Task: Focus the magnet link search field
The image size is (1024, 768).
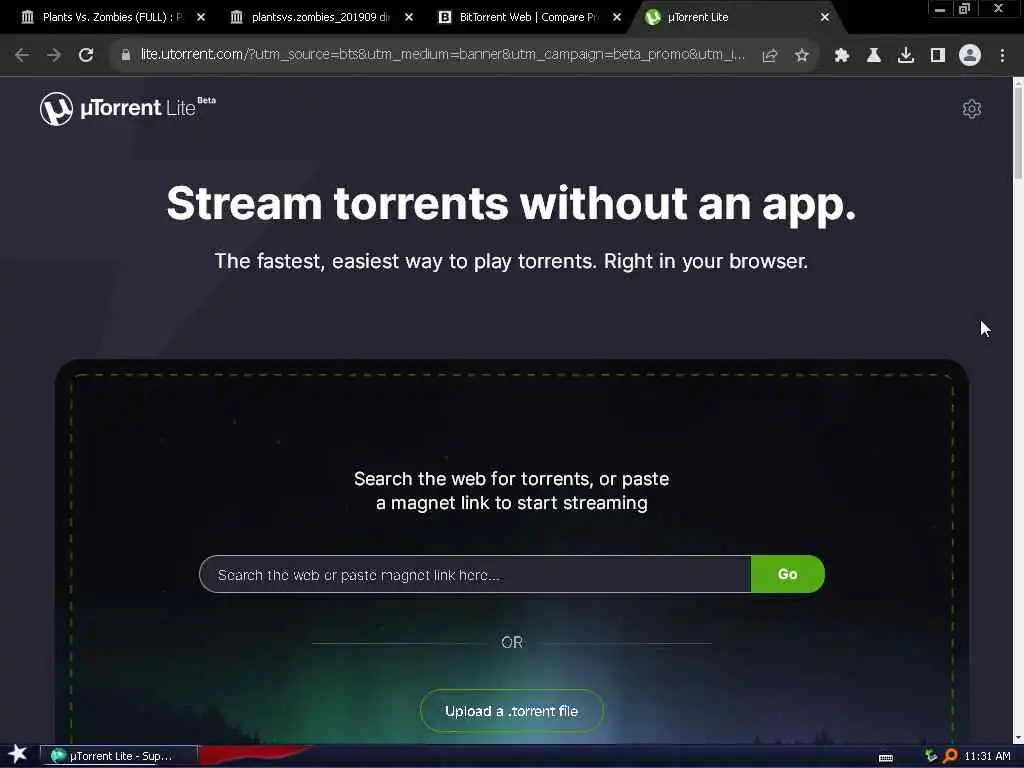Action: [475, 575]
